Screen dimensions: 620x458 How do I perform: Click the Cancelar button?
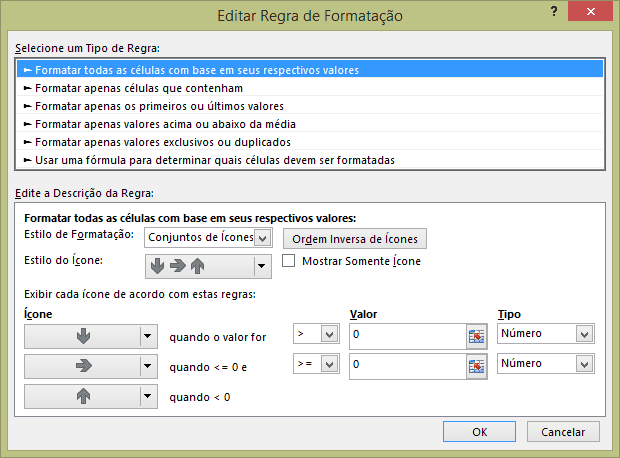(x=563, y=432)
